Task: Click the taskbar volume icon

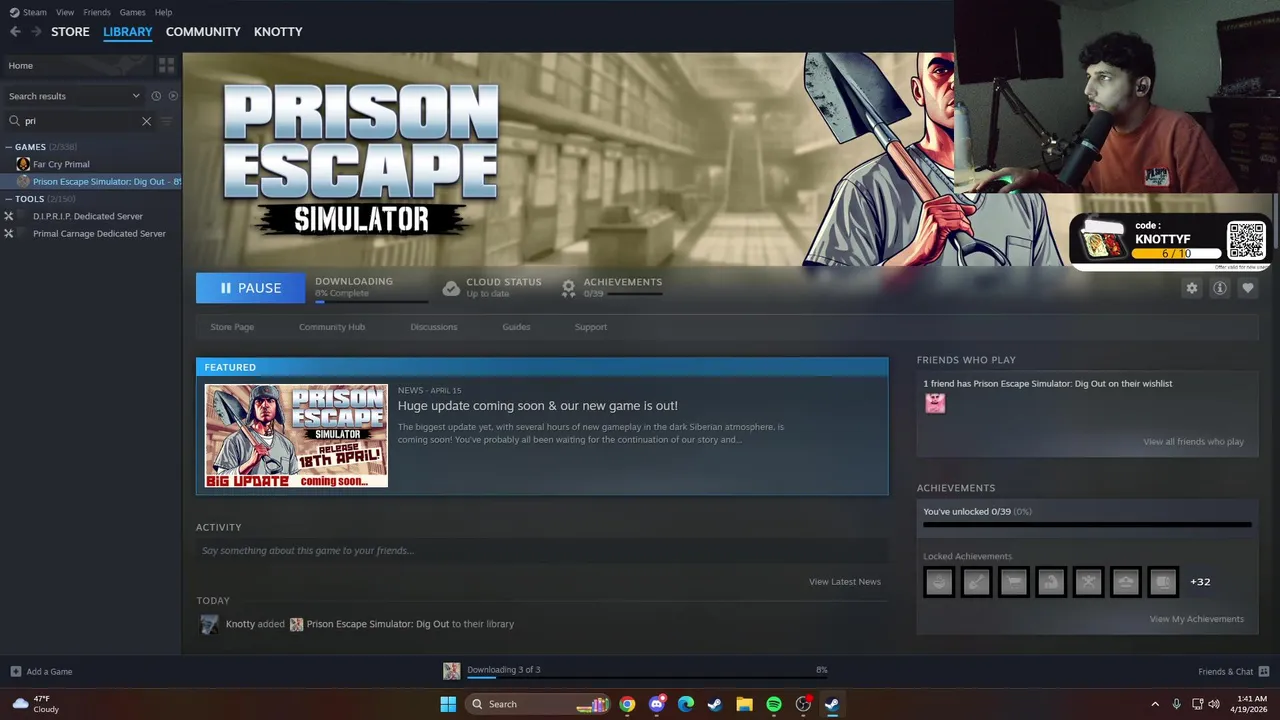Action: coord(1214,704)
